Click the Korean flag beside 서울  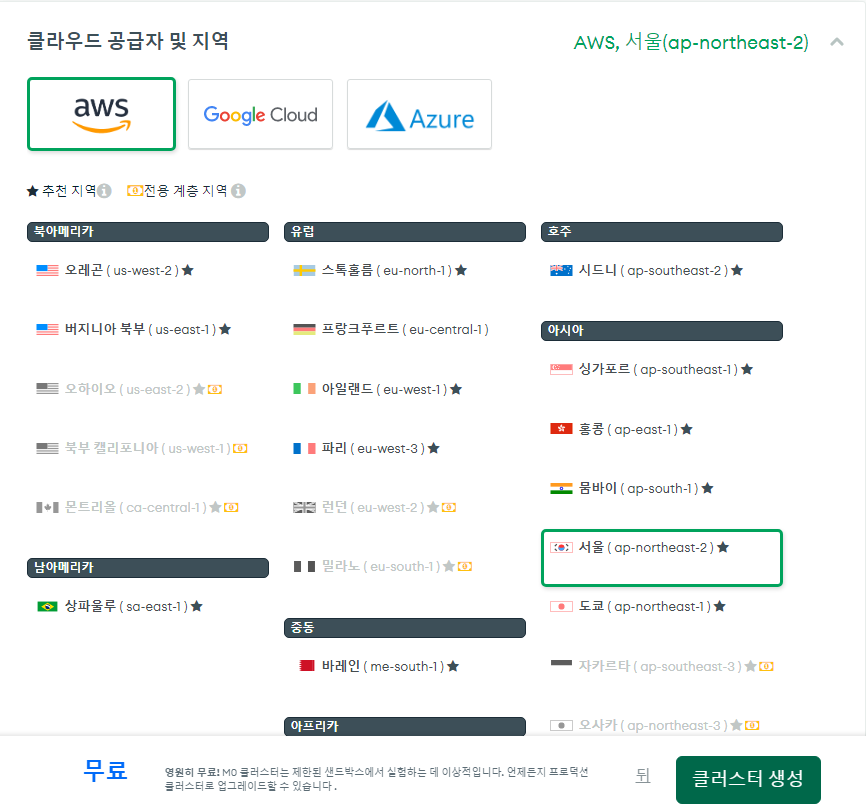pyautogui.click(x=561, y=547)
